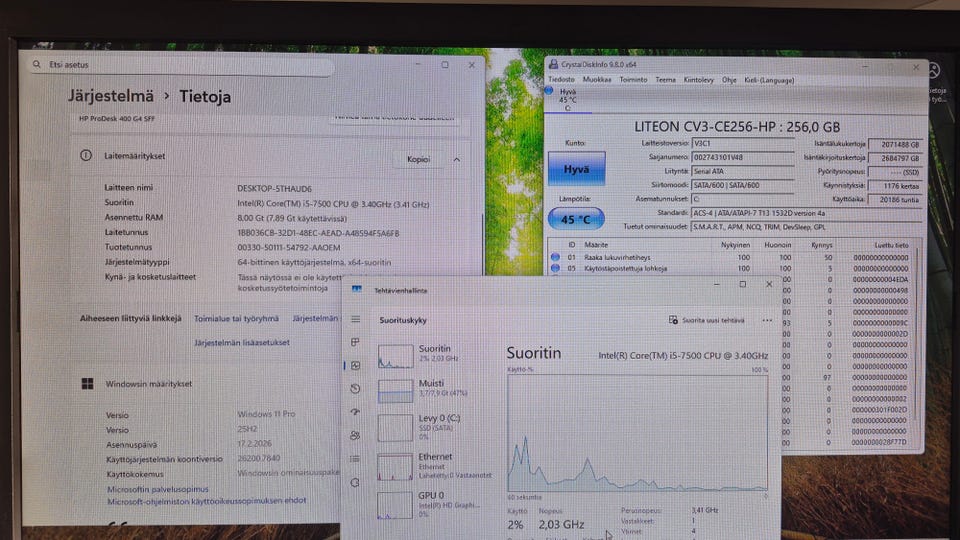Select the Ethernet performance item
This screenshot has height=540, width=960.
435,466
